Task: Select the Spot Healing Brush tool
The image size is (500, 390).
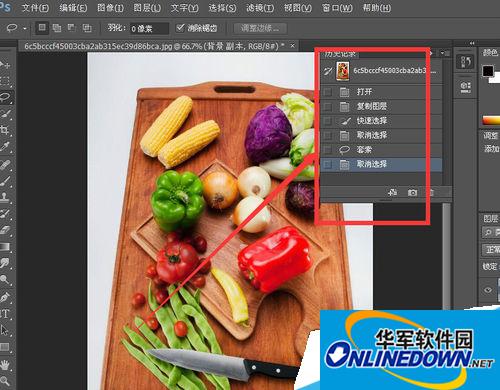Action: 5,165
